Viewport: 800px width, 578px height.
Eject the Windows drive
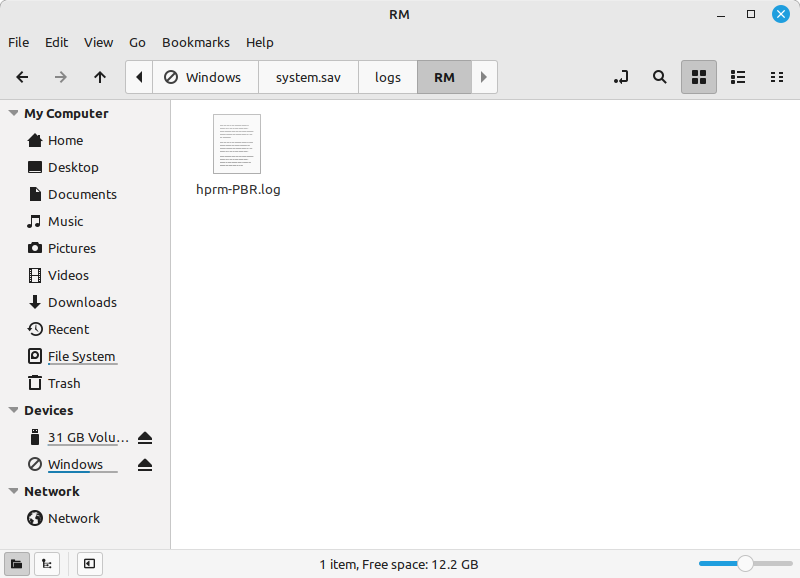coord(145,465)
